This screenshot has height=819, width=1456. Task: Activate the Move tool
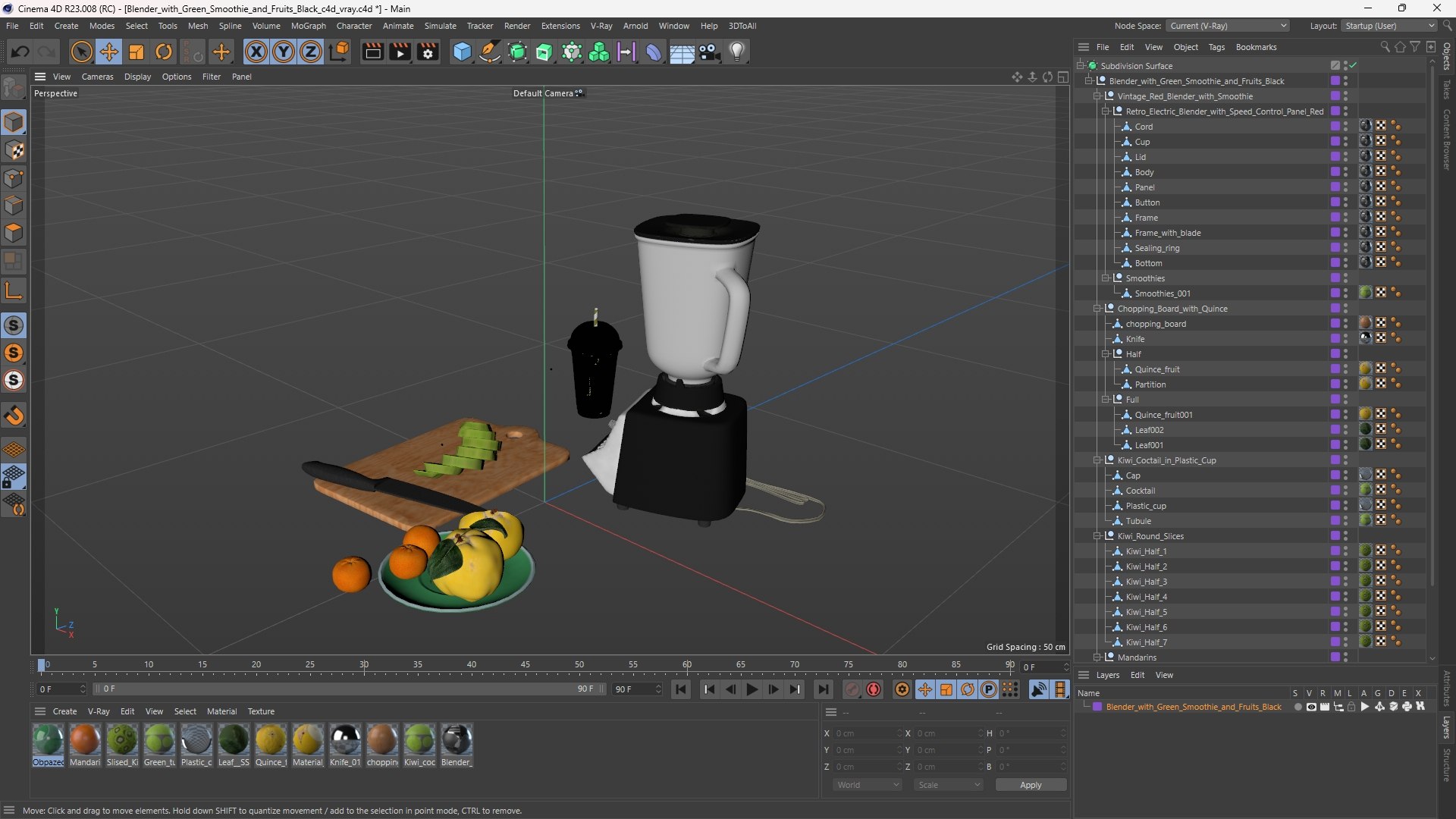109,52
